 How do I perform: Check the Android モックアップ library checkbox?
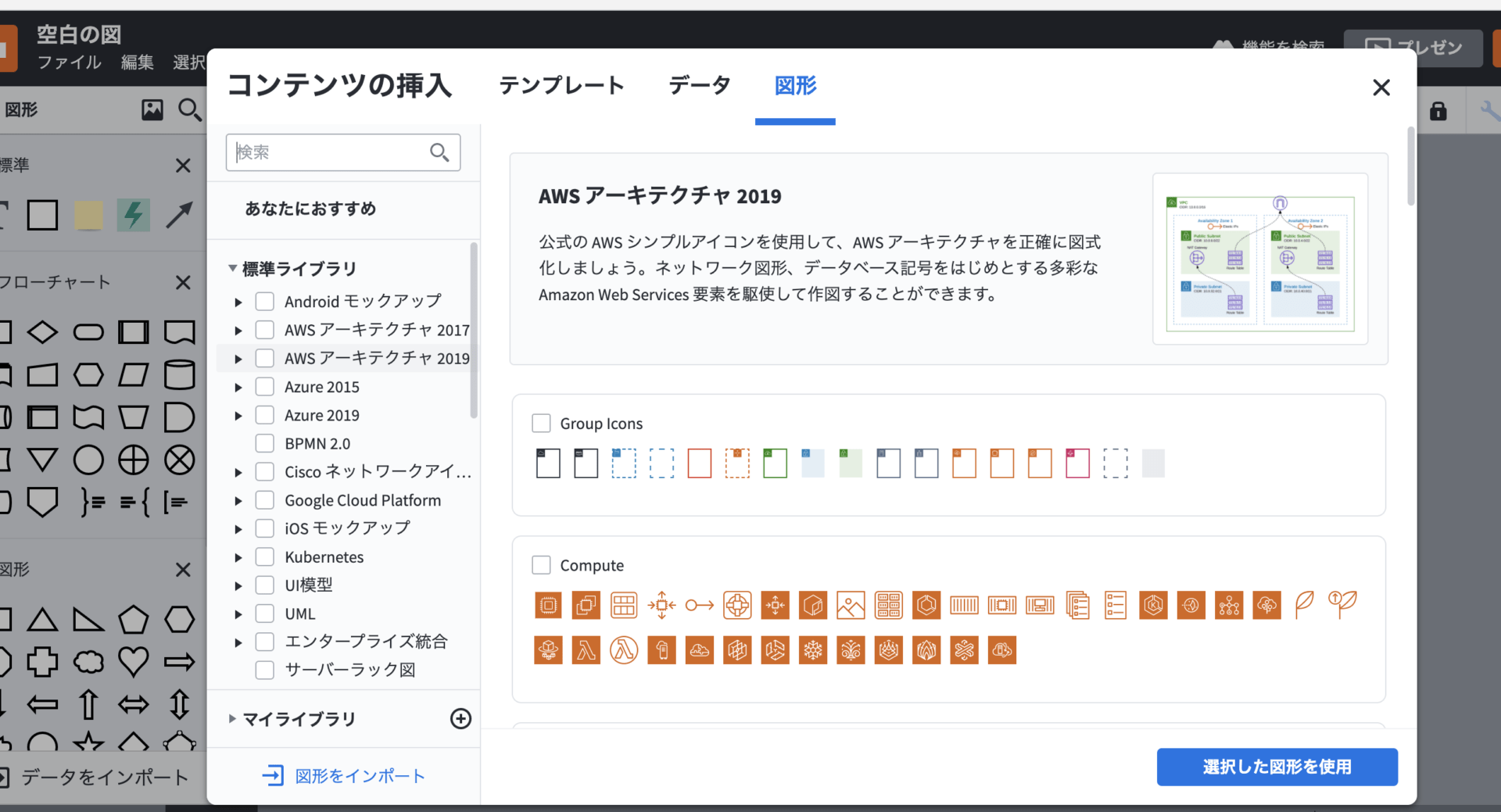coord(265,302)
